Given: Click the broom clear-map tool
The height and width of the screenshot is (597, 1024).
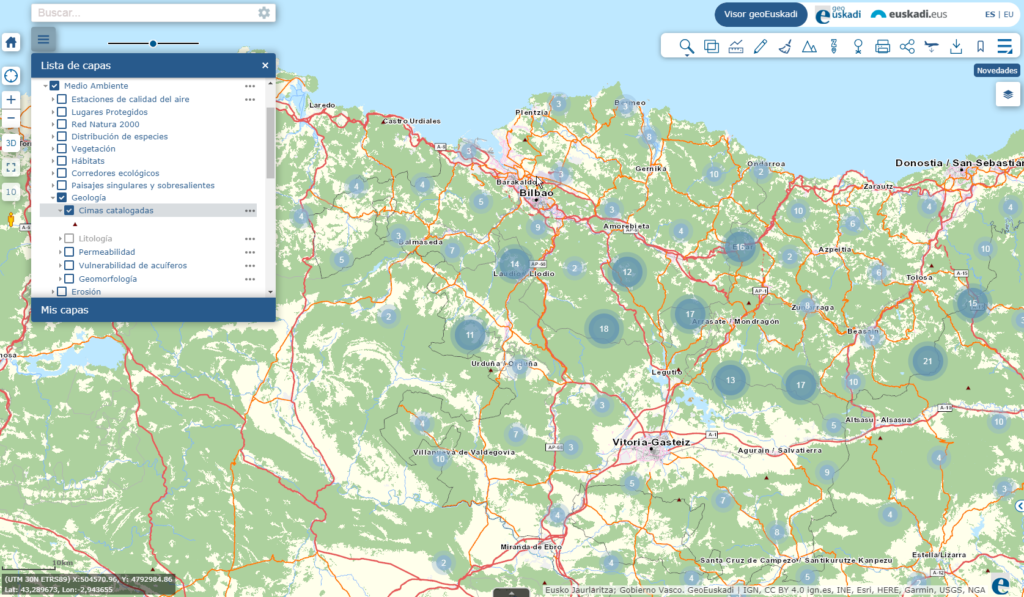Looking at the screenshot, I should tap(785, 46).
